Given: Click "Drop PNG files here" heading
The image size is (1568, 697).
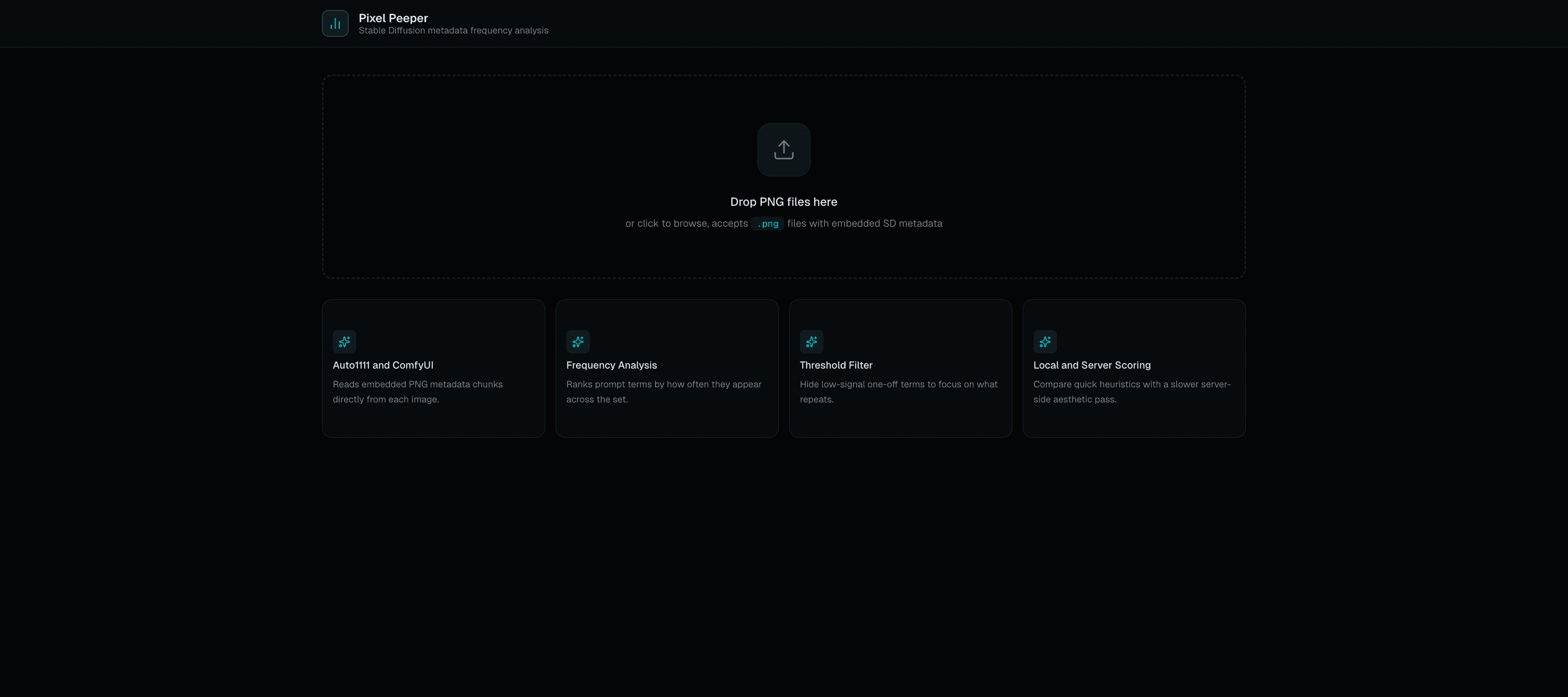Looking at the screenshot, I should [784, 202].
